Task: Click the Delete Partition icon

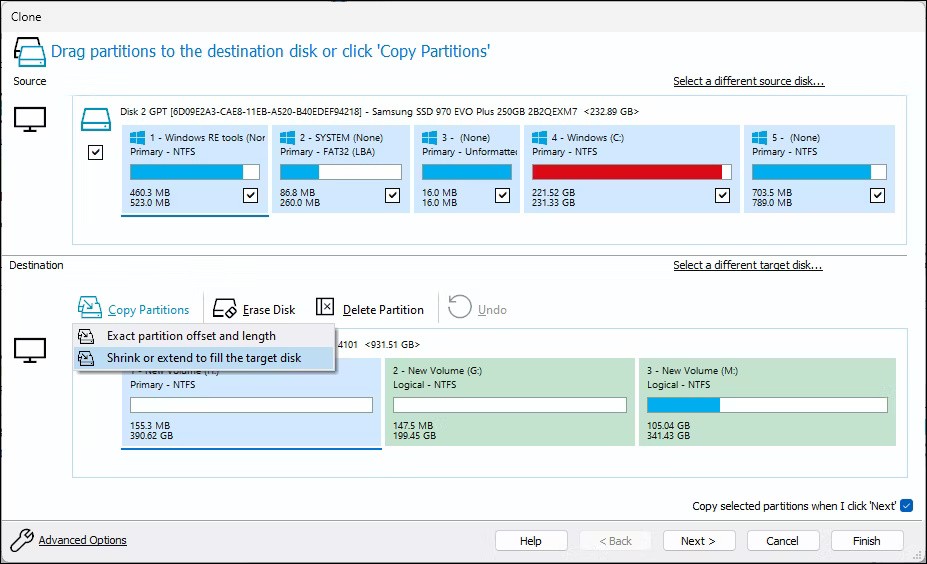Action: 325,308
